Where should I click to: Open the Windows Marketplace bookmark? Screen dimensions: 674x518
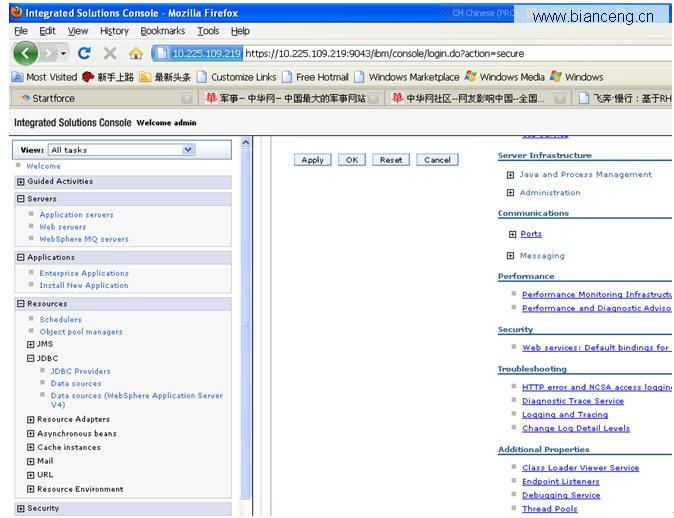(407, 77)
